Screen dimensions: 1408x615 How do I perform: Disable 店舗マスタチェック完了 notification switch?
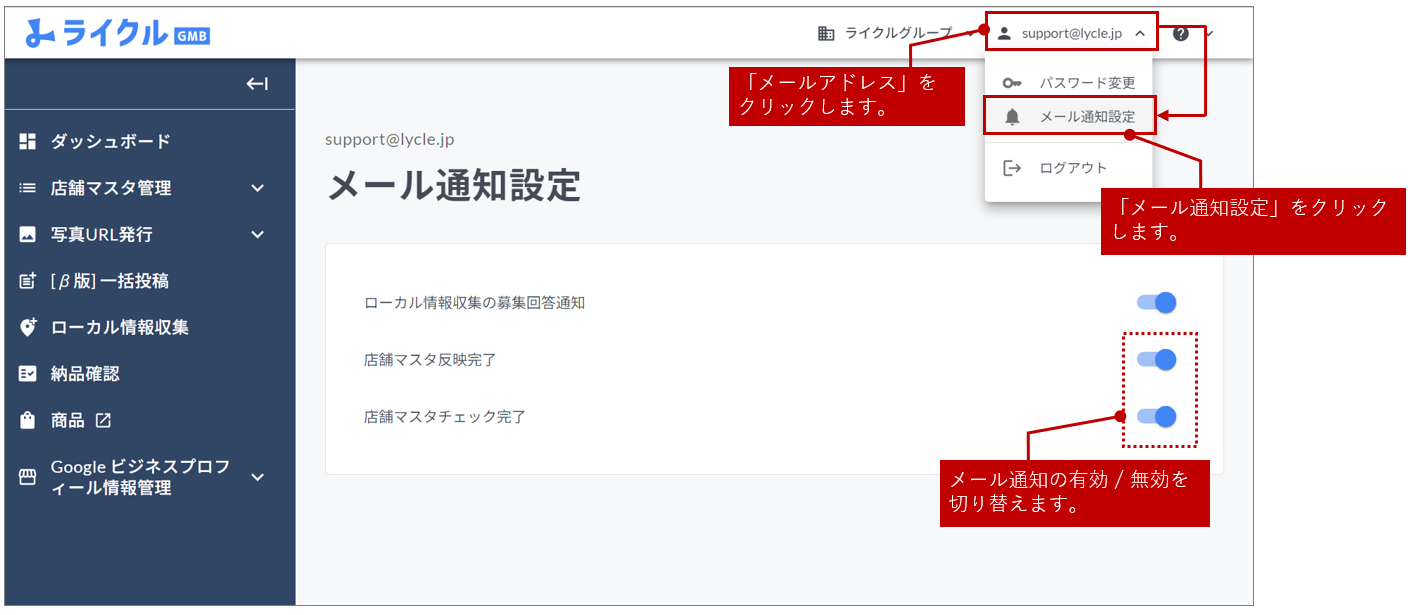point(1157,417)
